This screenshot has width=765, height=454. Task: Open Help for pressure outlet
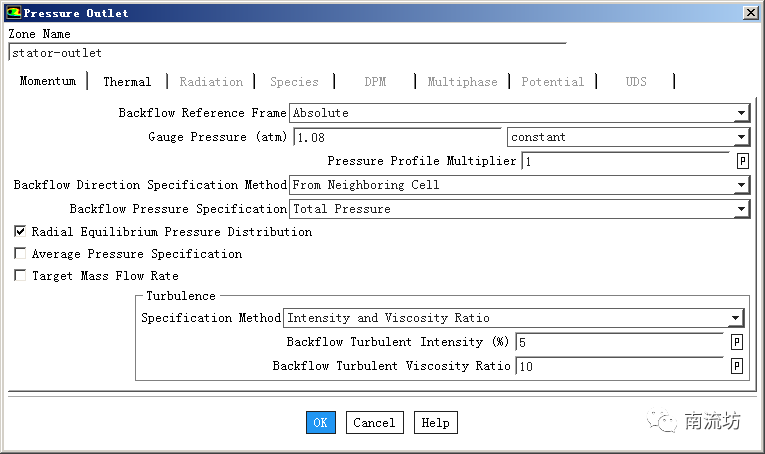click(435, 423)
